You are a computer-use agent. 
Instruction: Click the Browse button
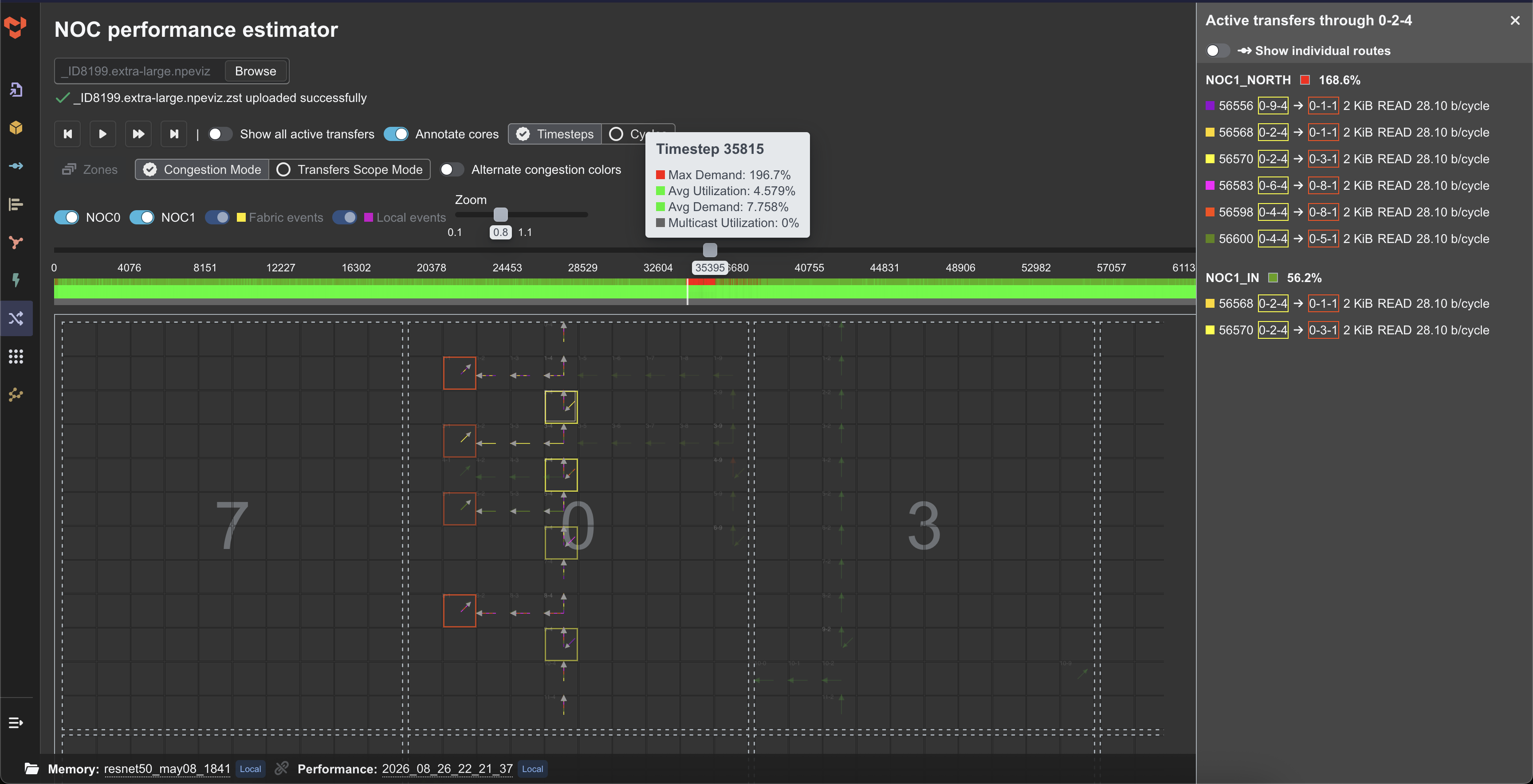click(255, 71)
